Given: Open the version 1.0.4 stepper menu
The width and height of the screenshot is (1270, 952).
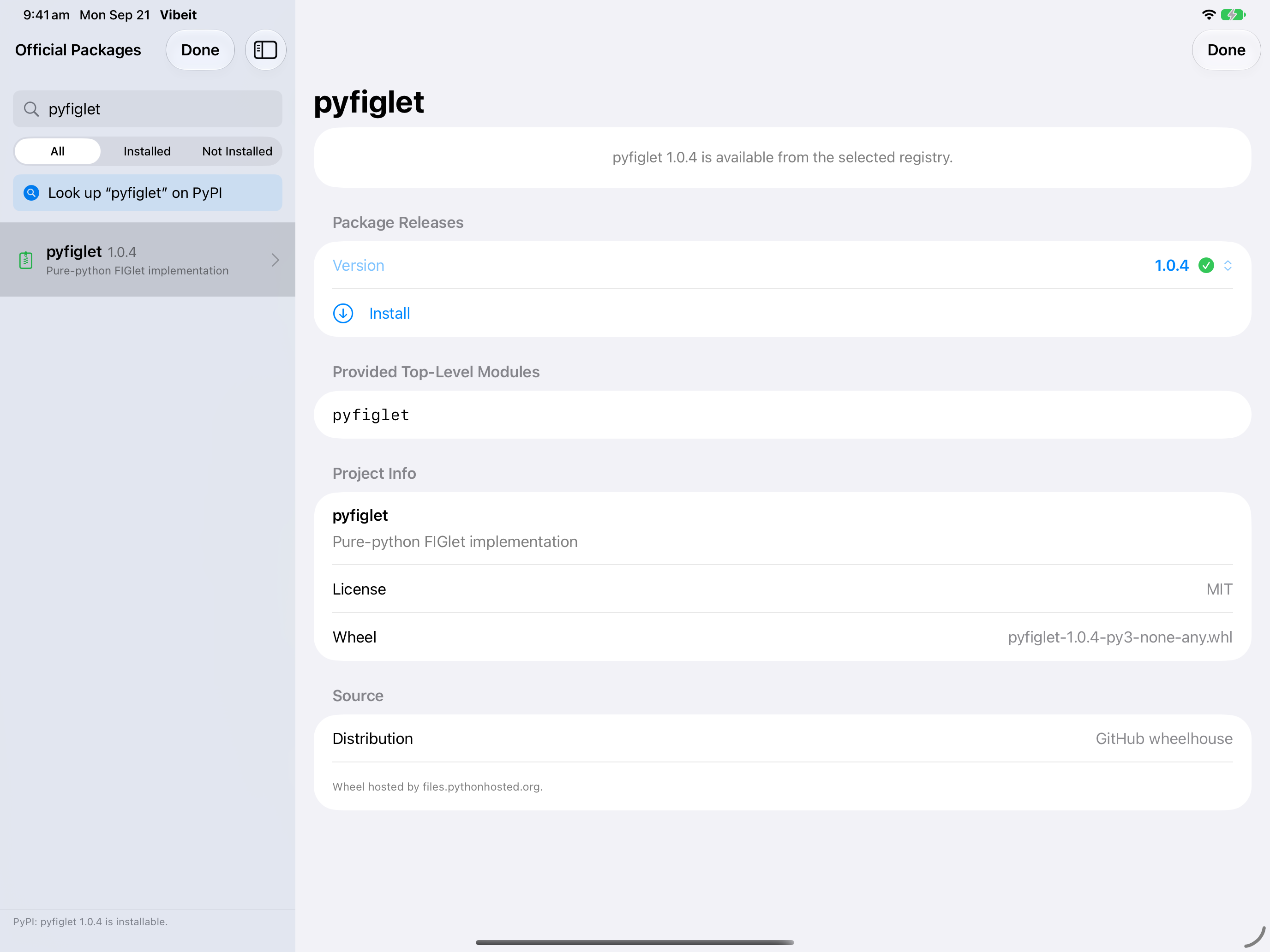Looking at the screenshot, I should (1228, 265).
